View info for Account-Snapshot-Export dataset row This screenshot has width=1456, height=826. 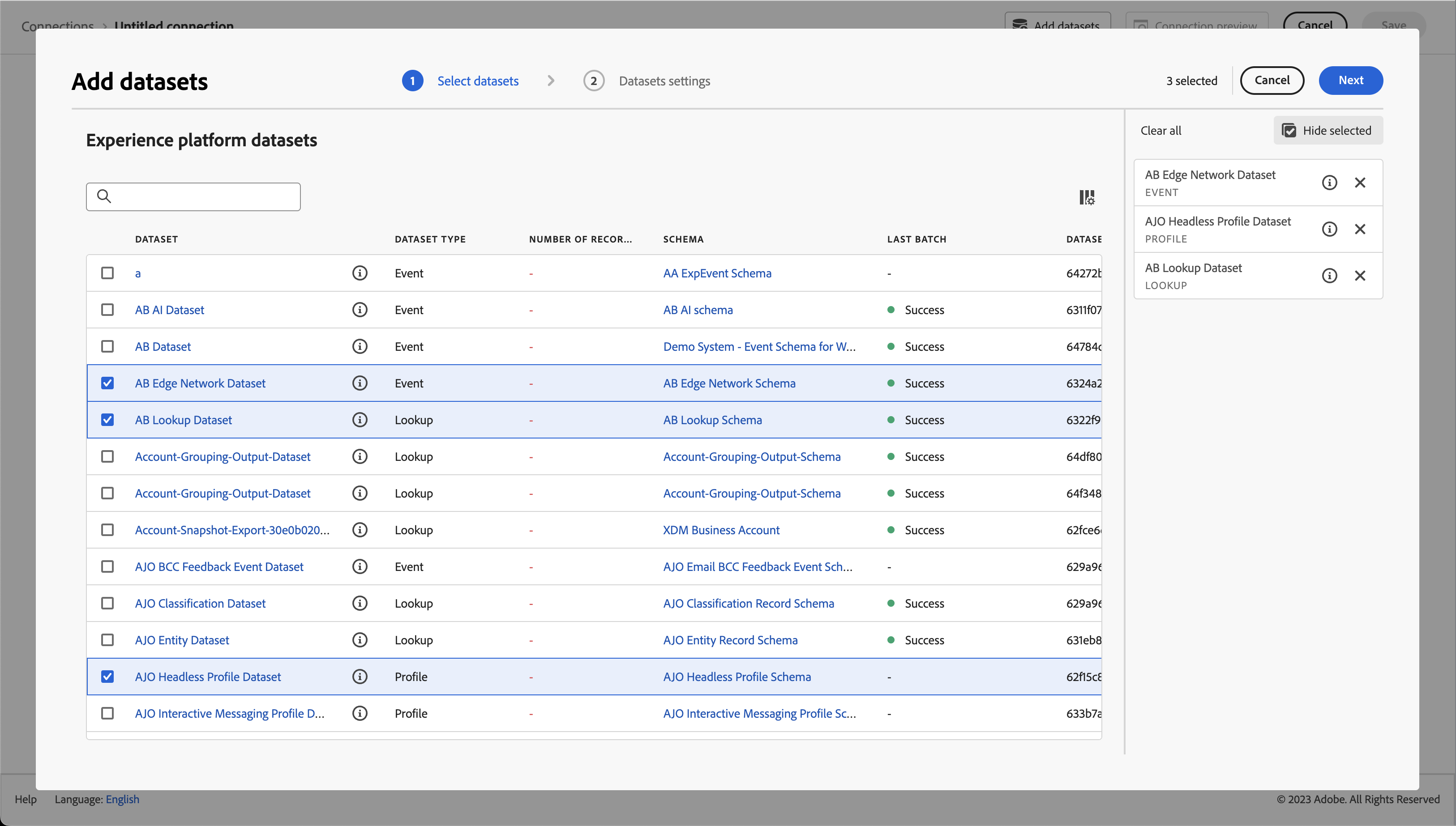(x=360, y=530)
